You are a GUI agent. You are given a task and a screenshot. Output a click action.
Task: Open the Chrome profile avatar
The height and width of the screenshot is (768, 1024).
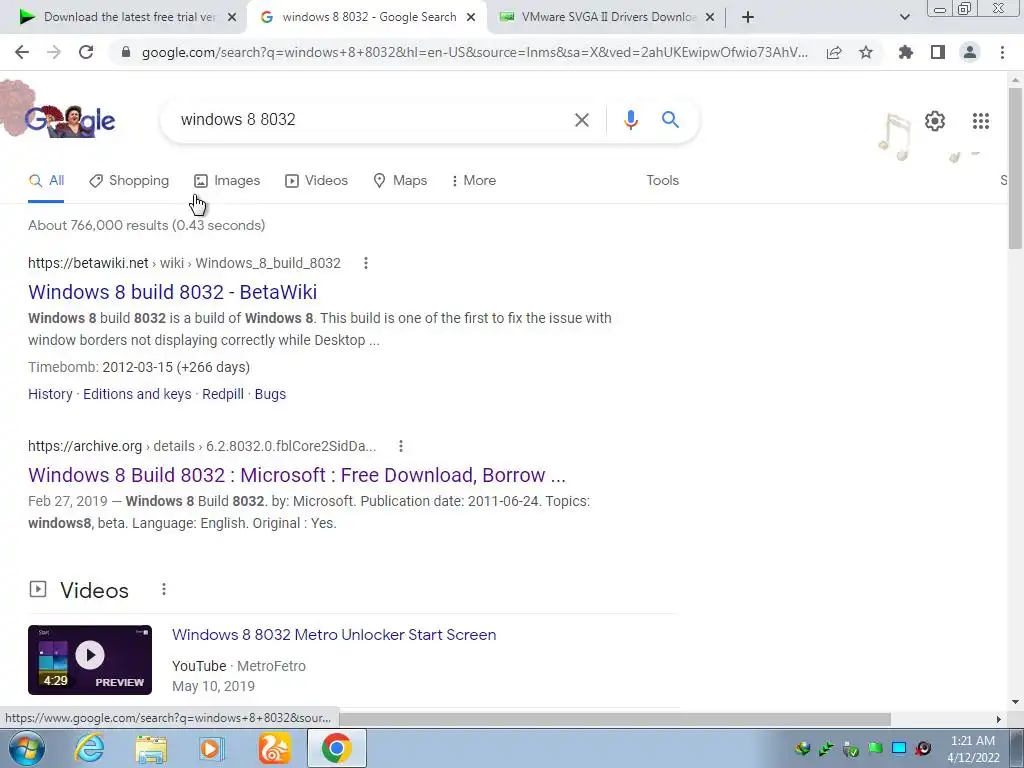click(970, 52)
